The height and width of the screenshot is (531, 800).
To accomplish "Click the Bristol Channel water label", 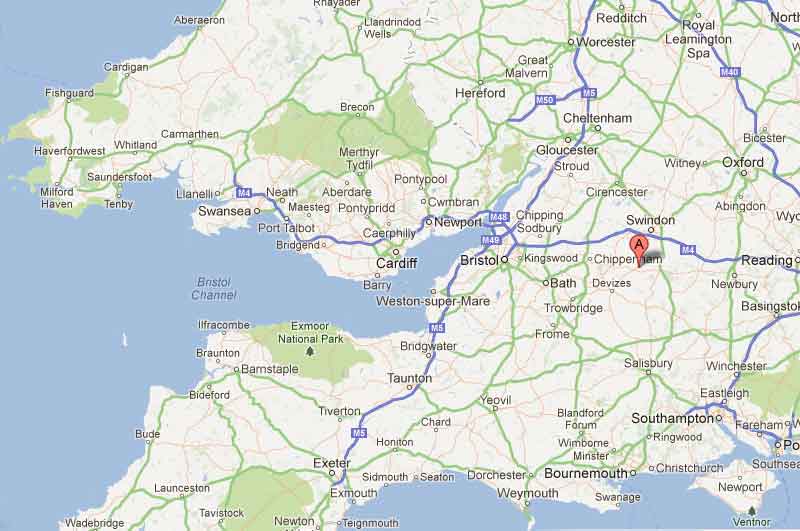I will (214, 289).
